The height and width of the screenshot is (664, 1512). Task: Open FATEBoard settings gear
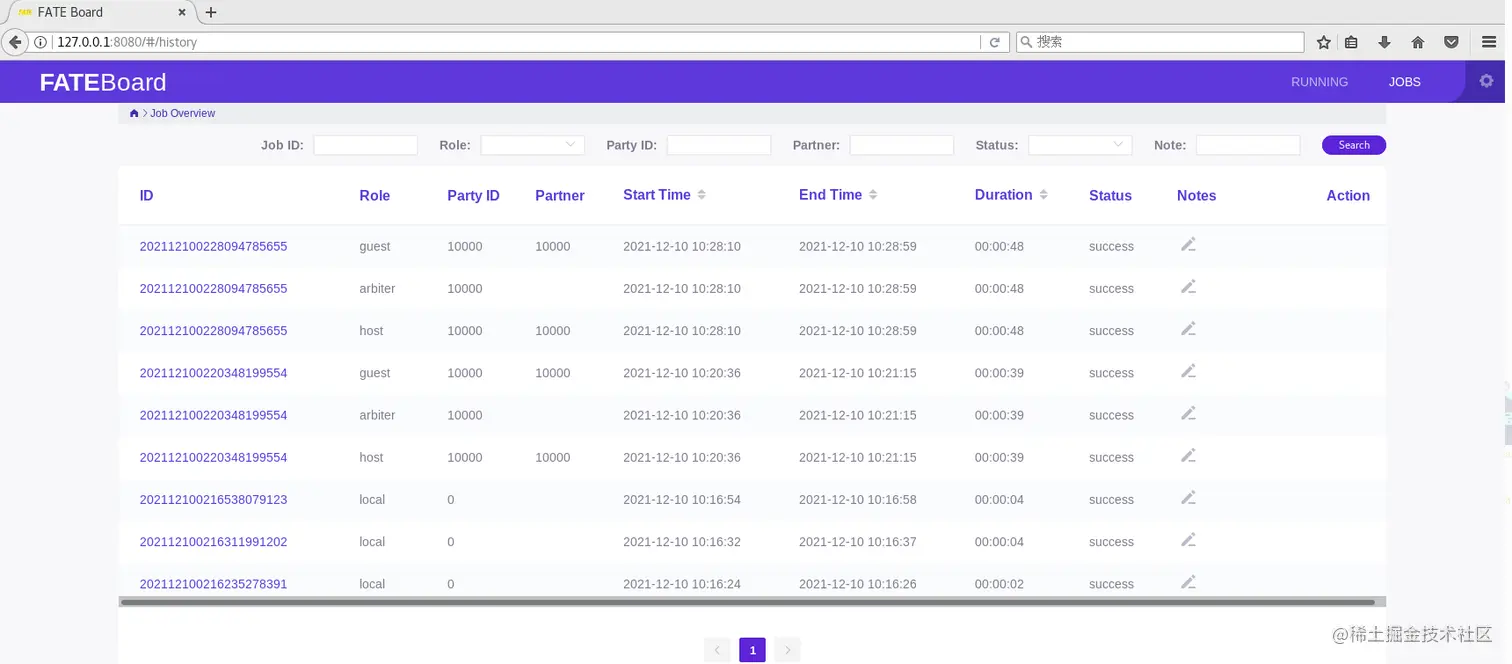tap(1486, 81)
